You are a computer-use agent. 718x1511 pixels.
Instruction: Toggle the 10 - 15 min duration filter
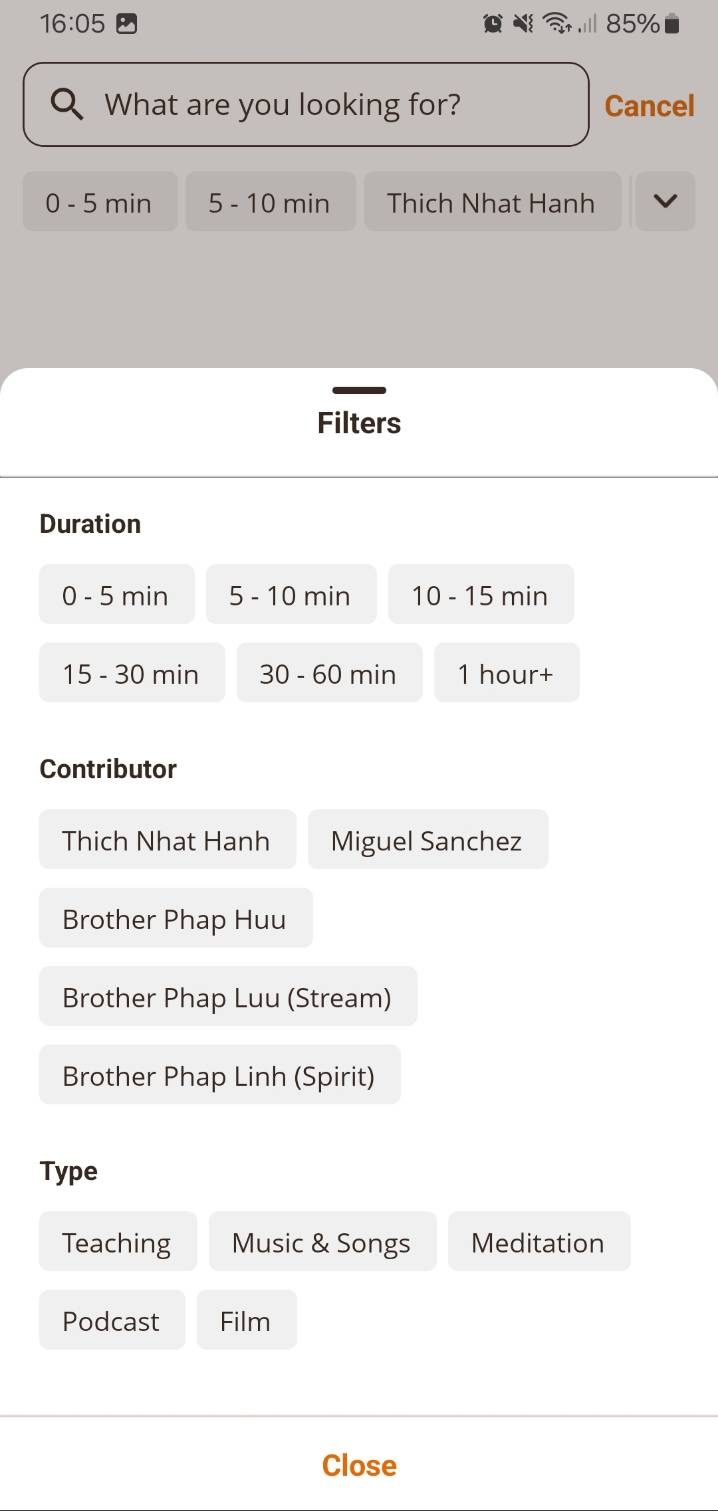pos(480,595)
